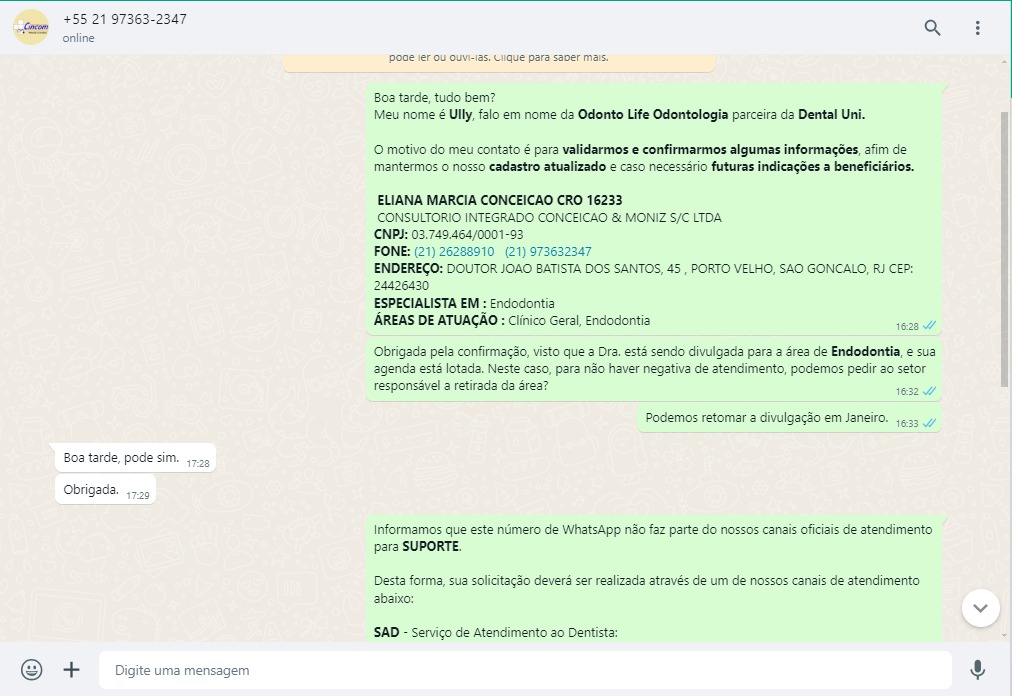Click the CNPJ number 03.749.464/0001-93
Viewport: 1012px width, 696px height.
click(467, 235)
